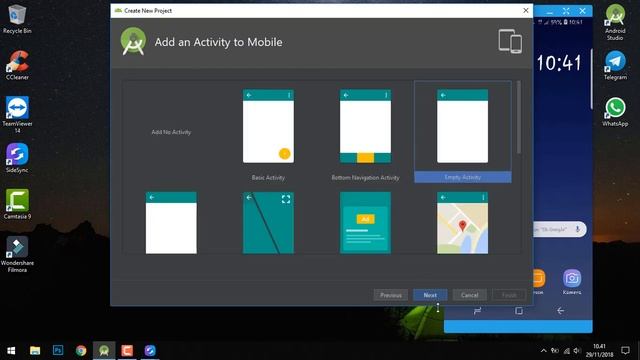640x360 pixels.
Task: Open the Windows Start menu
Action: point(11,351)
